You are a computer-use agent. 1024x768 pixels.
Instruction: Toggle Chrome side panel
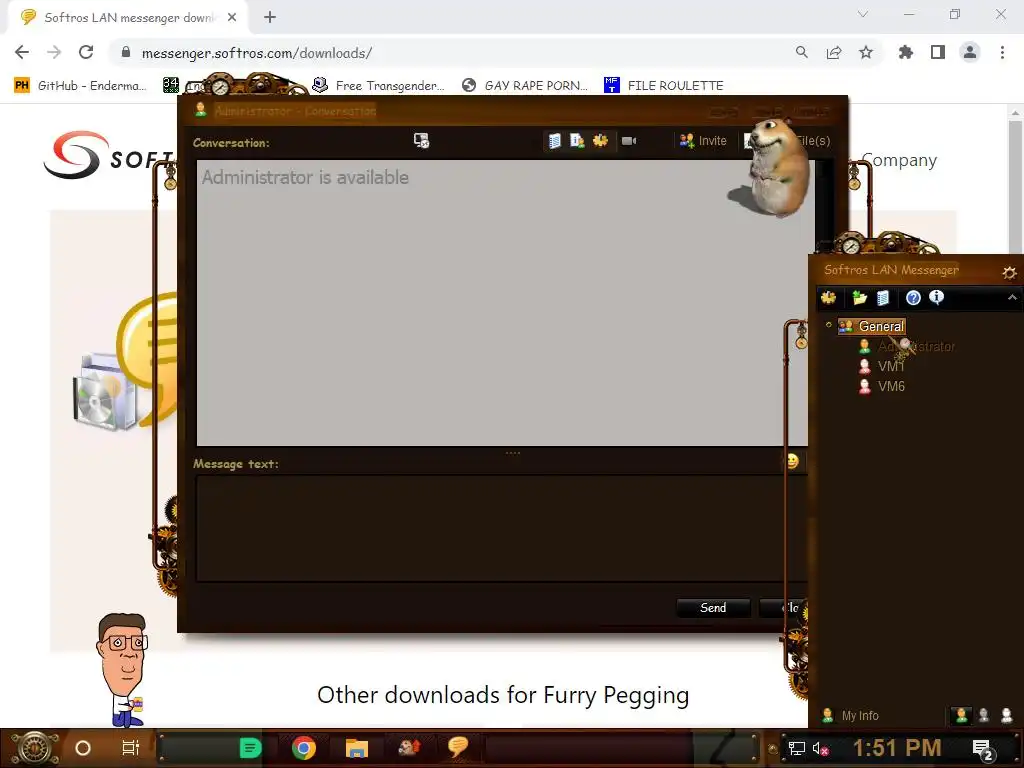click(x=938, y=52)
